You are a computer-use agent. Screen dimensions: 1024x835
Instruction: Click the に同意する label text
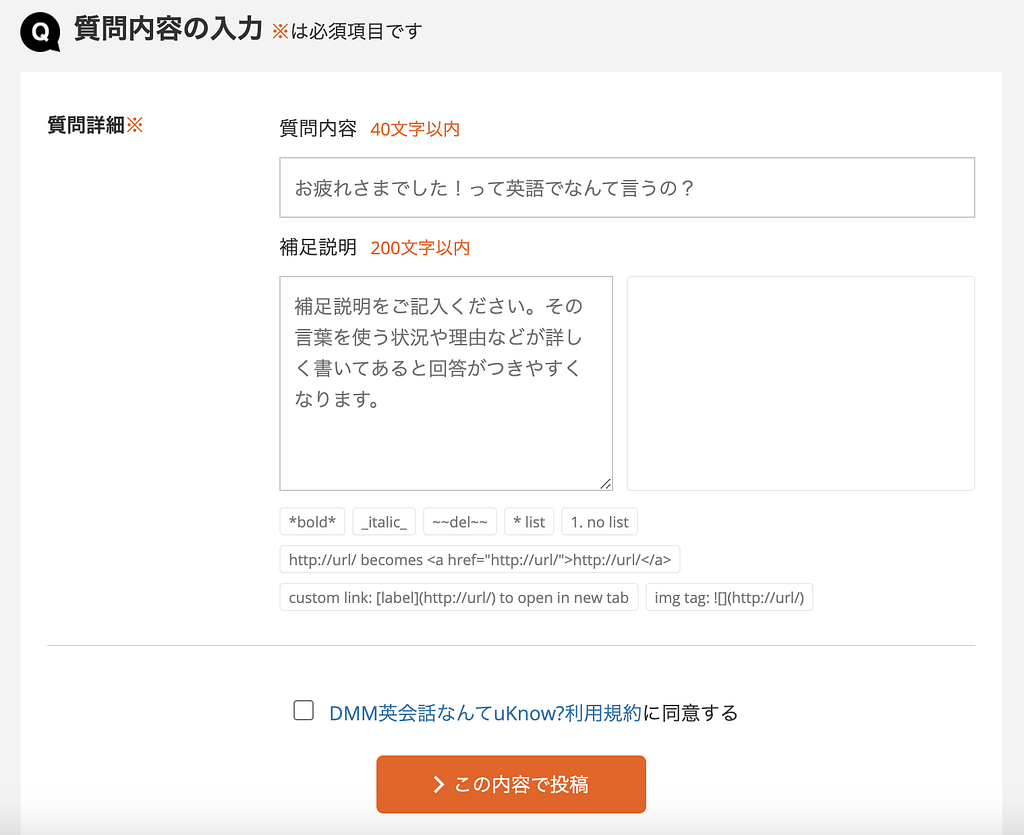(690, 713)
